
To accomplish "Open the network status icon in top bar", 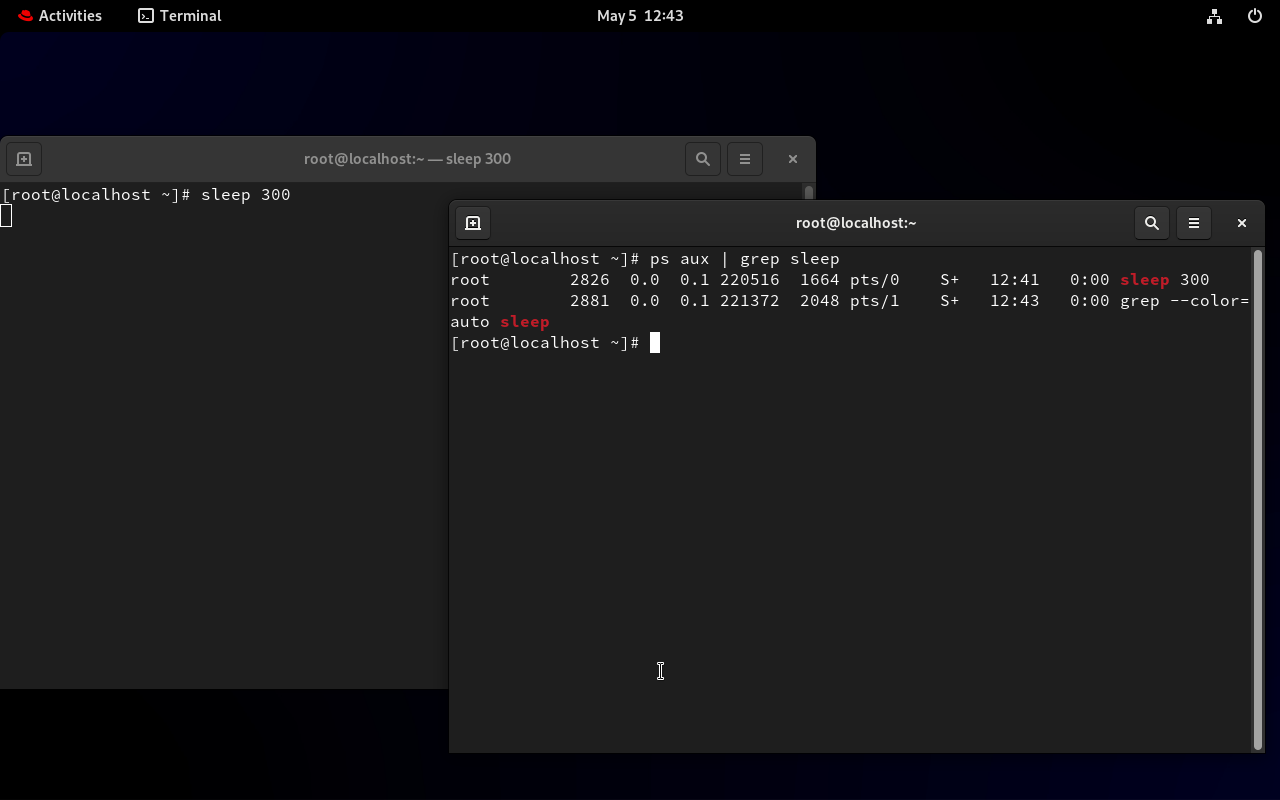I will 1214,16.
